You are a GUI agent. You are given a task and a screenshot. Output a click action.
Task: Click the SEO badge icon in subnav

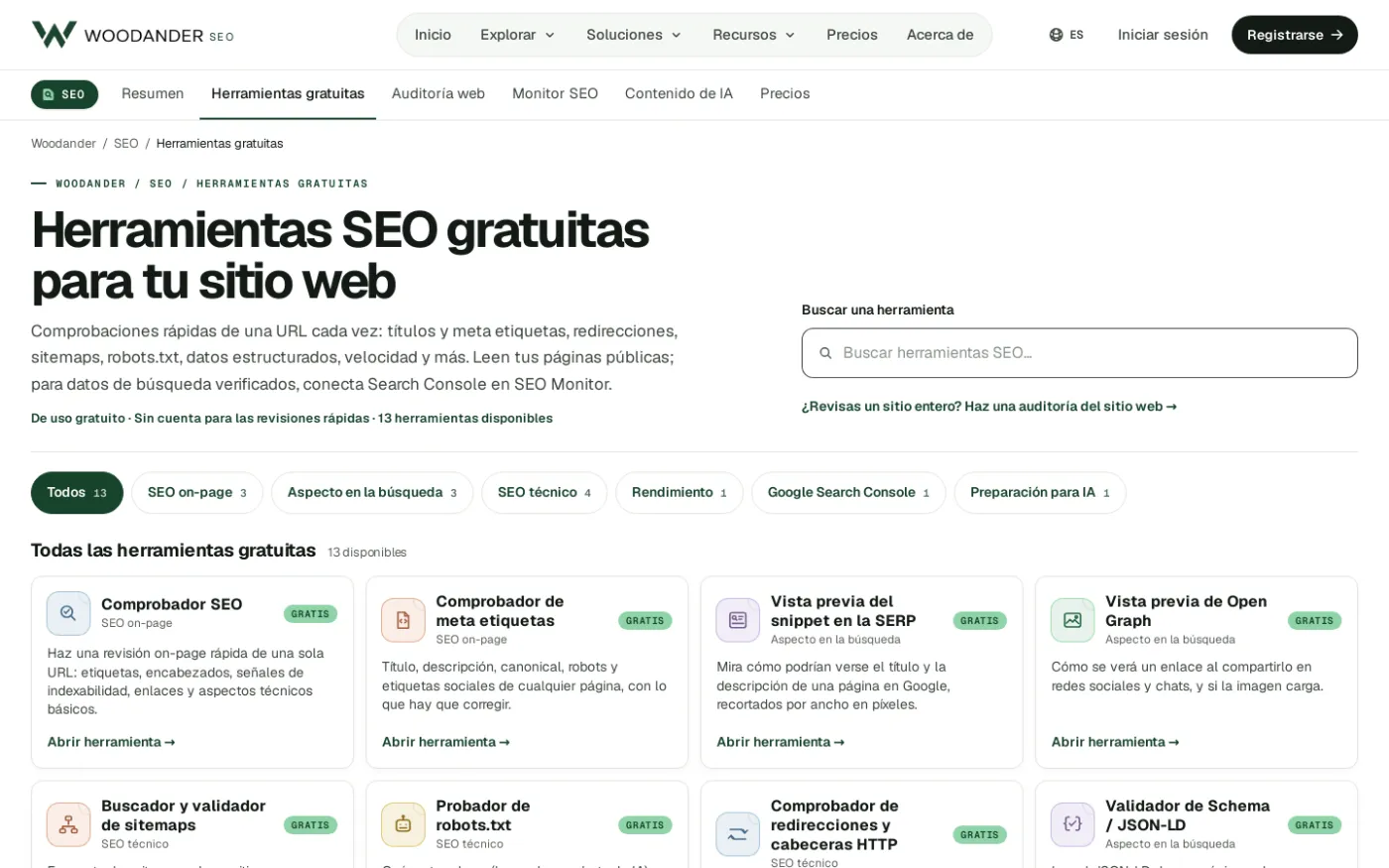[49, 94]
